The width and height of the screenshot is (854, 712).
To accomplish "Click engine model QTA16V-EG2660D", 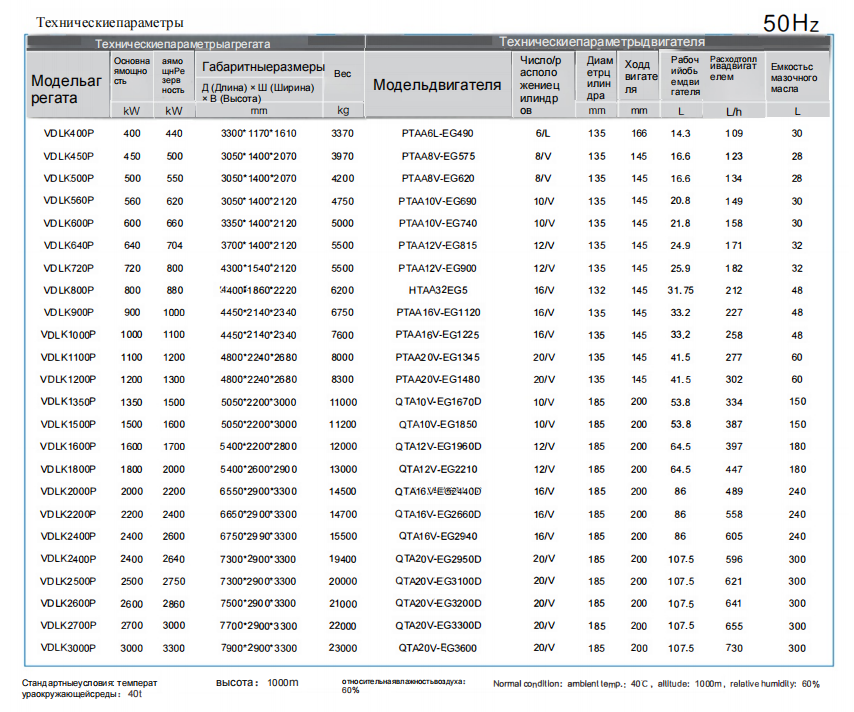I will coord(438,514).
